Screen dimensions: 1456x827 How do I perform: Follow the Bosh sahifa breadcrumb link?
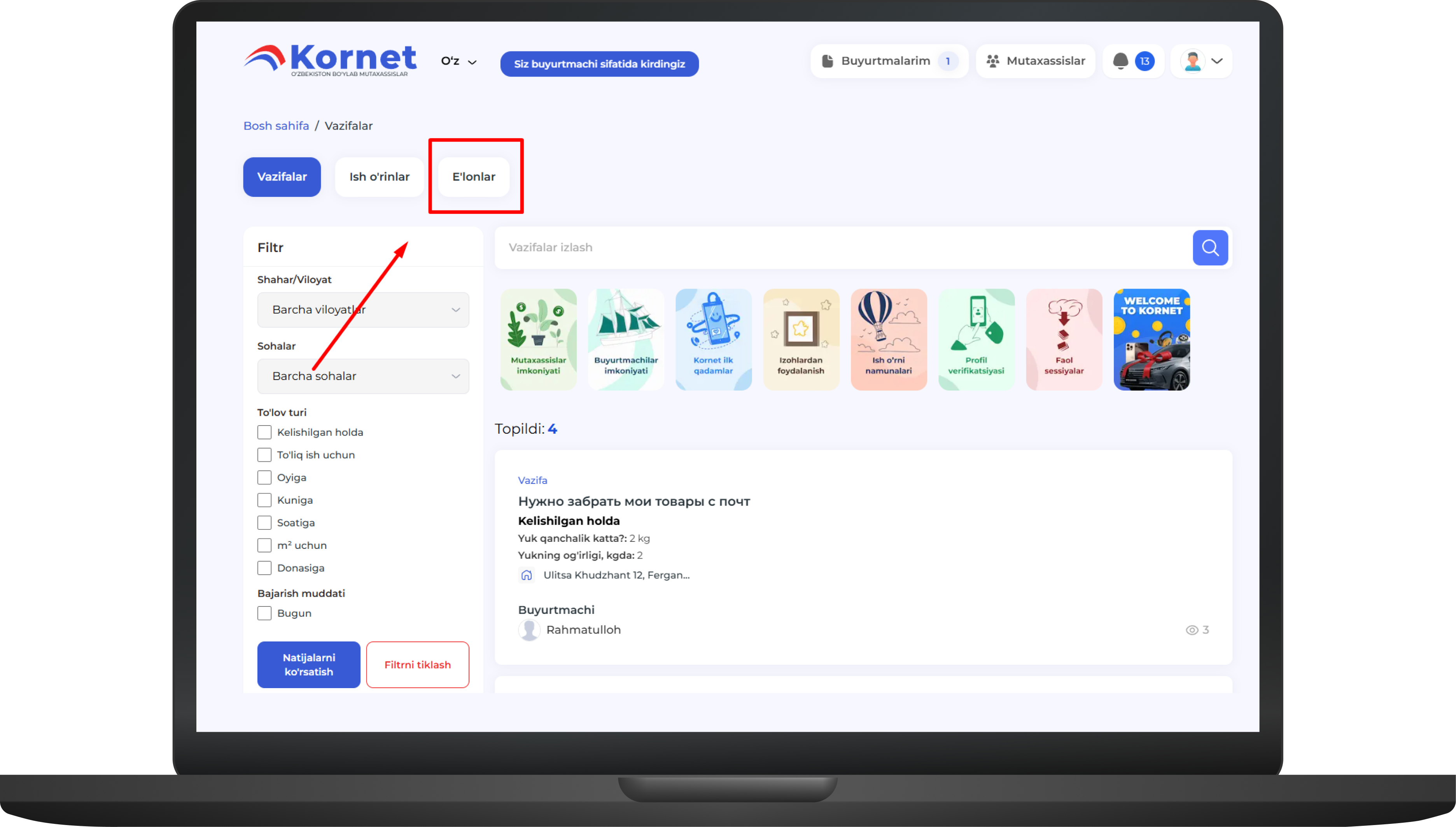[x=276, y=126]
